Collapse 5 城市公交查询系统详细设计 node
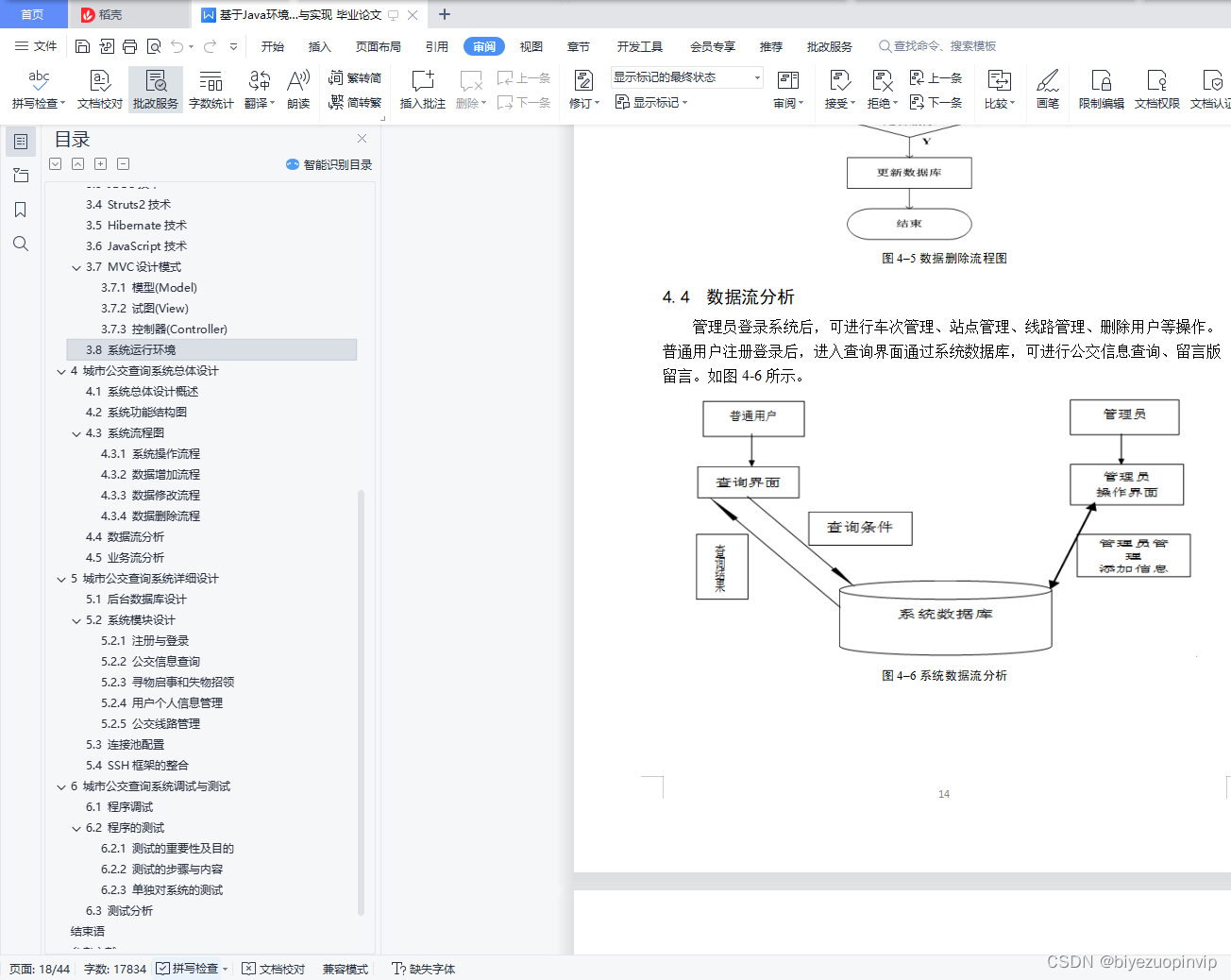The width and height of the screenshot is (1231, 980). point(61,579)
